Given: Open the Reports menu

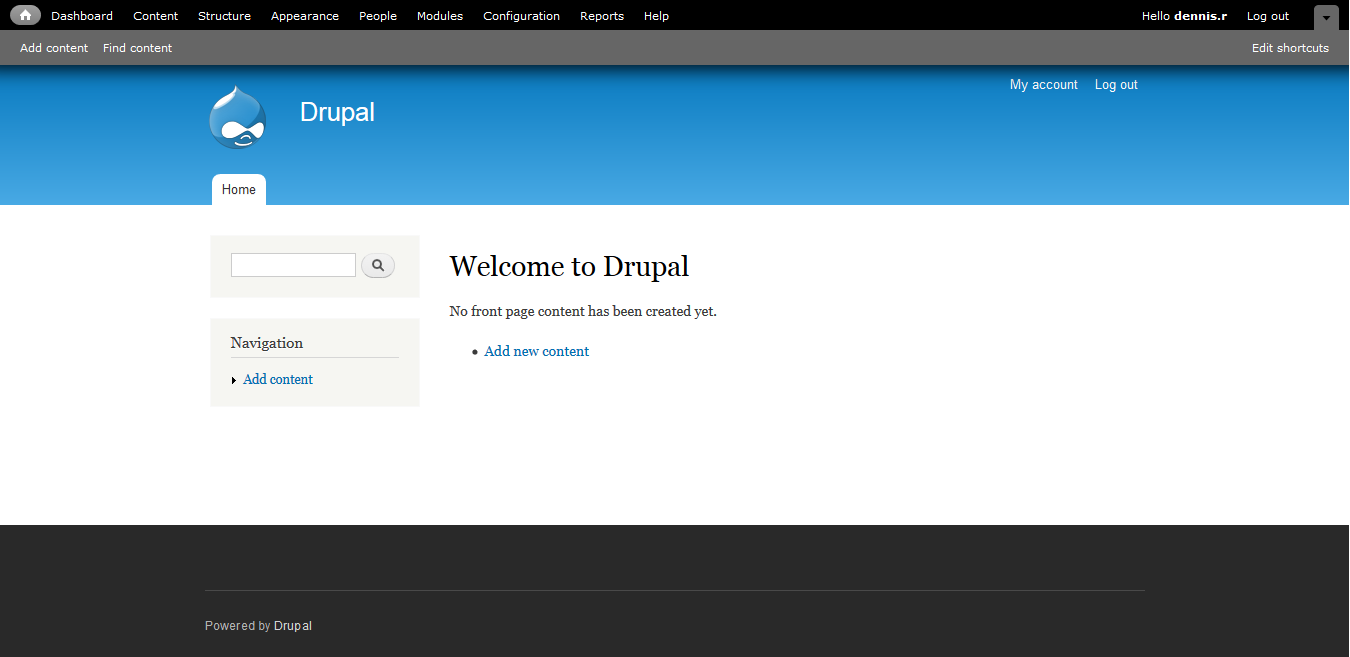Looking at the screenshot, I should tap(602, 16).
